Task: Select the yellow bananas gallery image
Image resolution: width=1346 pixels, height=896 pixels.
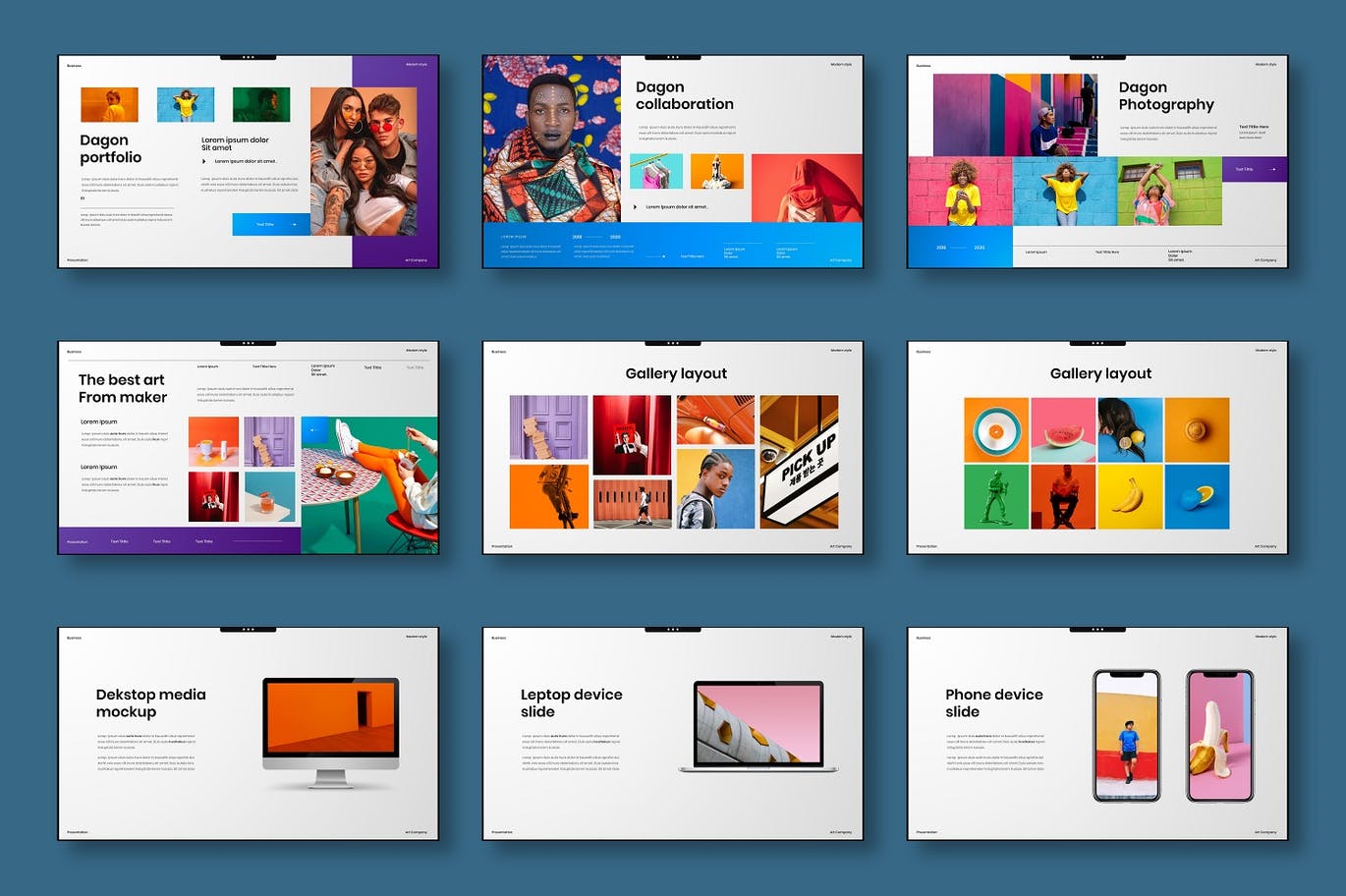Action: coord(1130,496)
